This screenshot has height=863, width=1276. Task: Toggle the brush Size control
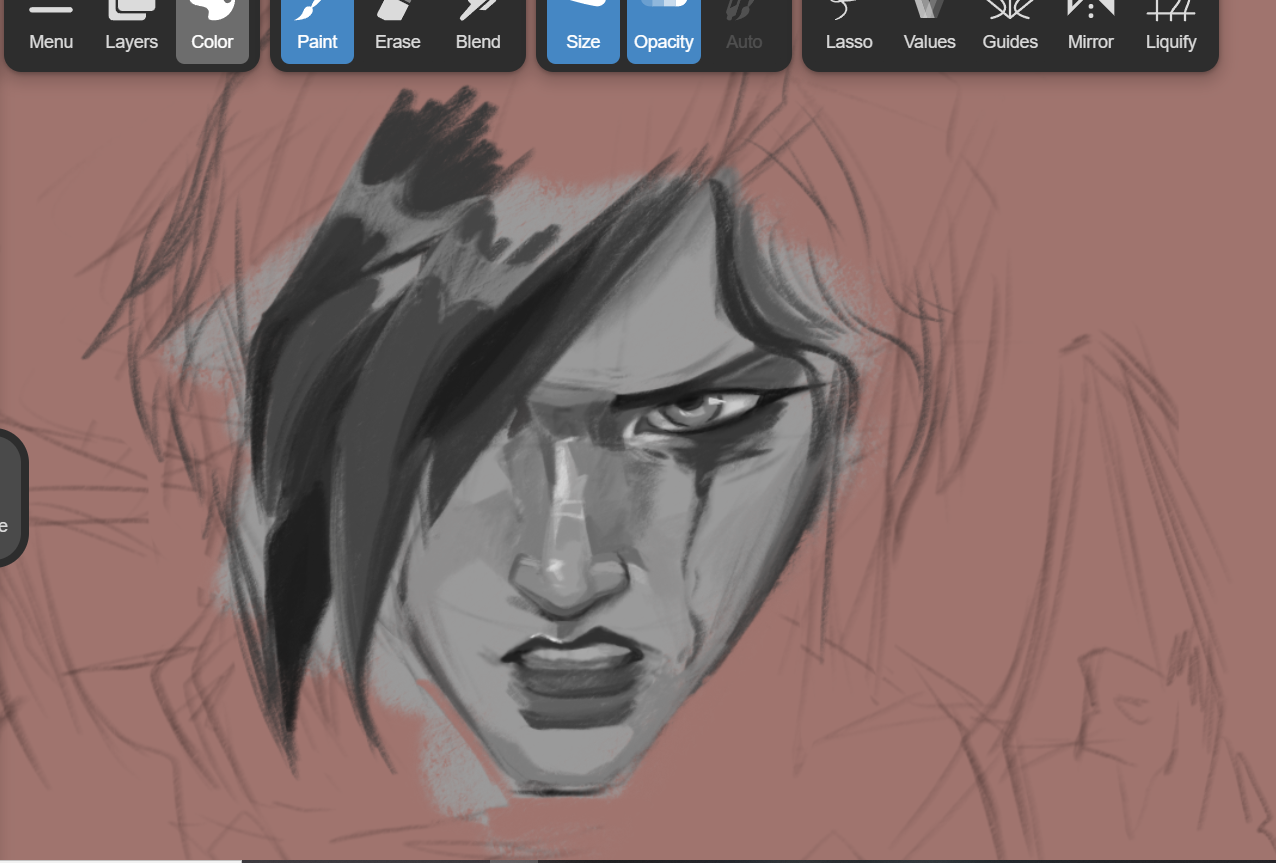click(583, 28)
